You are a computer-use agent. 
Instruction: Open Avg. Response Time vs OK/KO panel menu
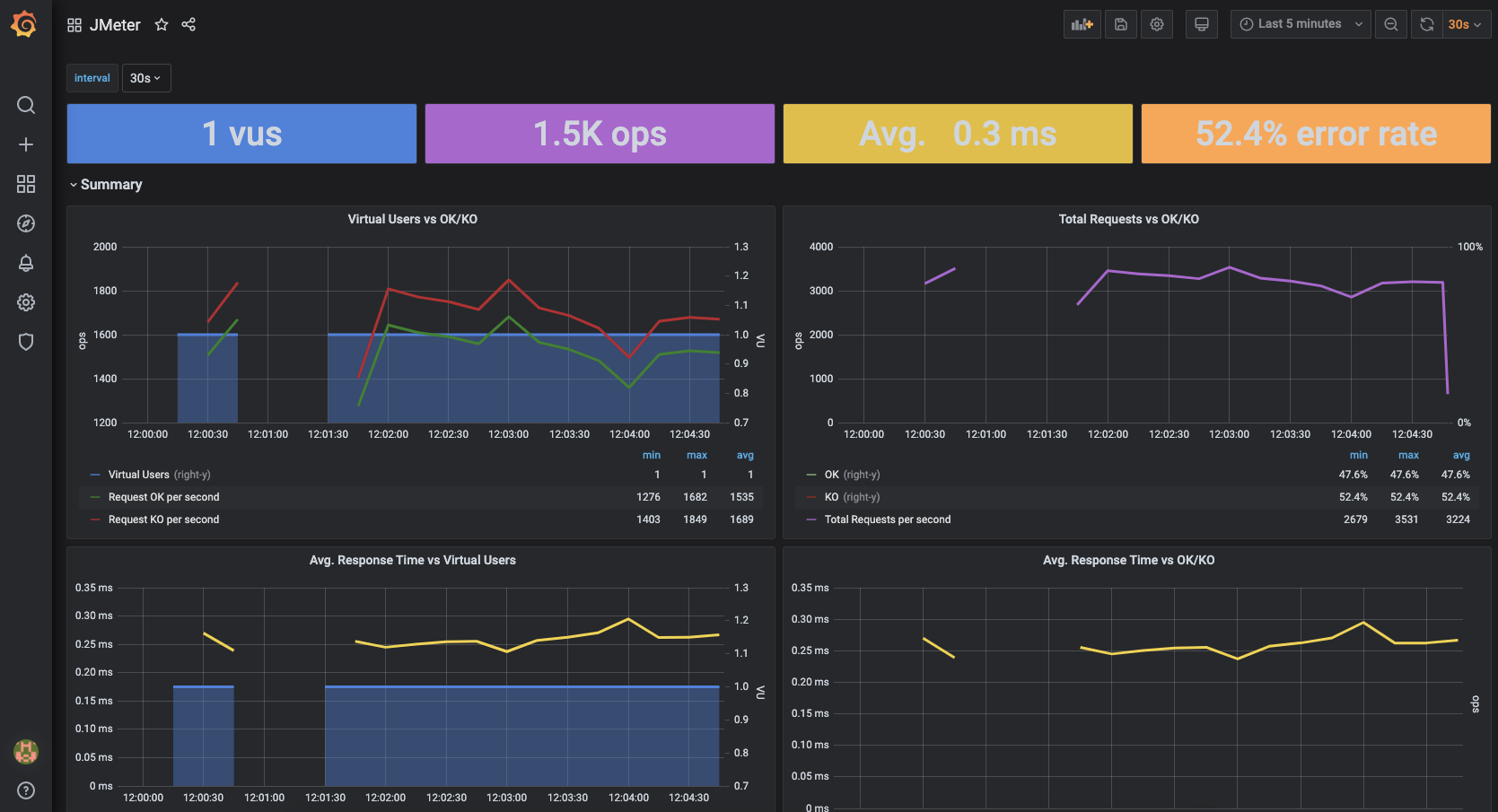click(1128, 560)
